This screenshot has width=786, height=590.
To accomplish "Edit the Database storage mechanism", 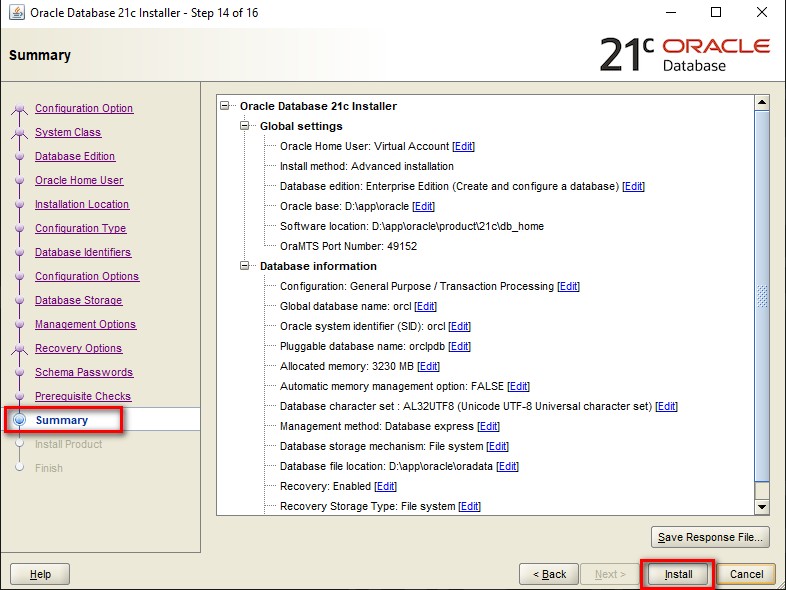I will coord(497,447).
